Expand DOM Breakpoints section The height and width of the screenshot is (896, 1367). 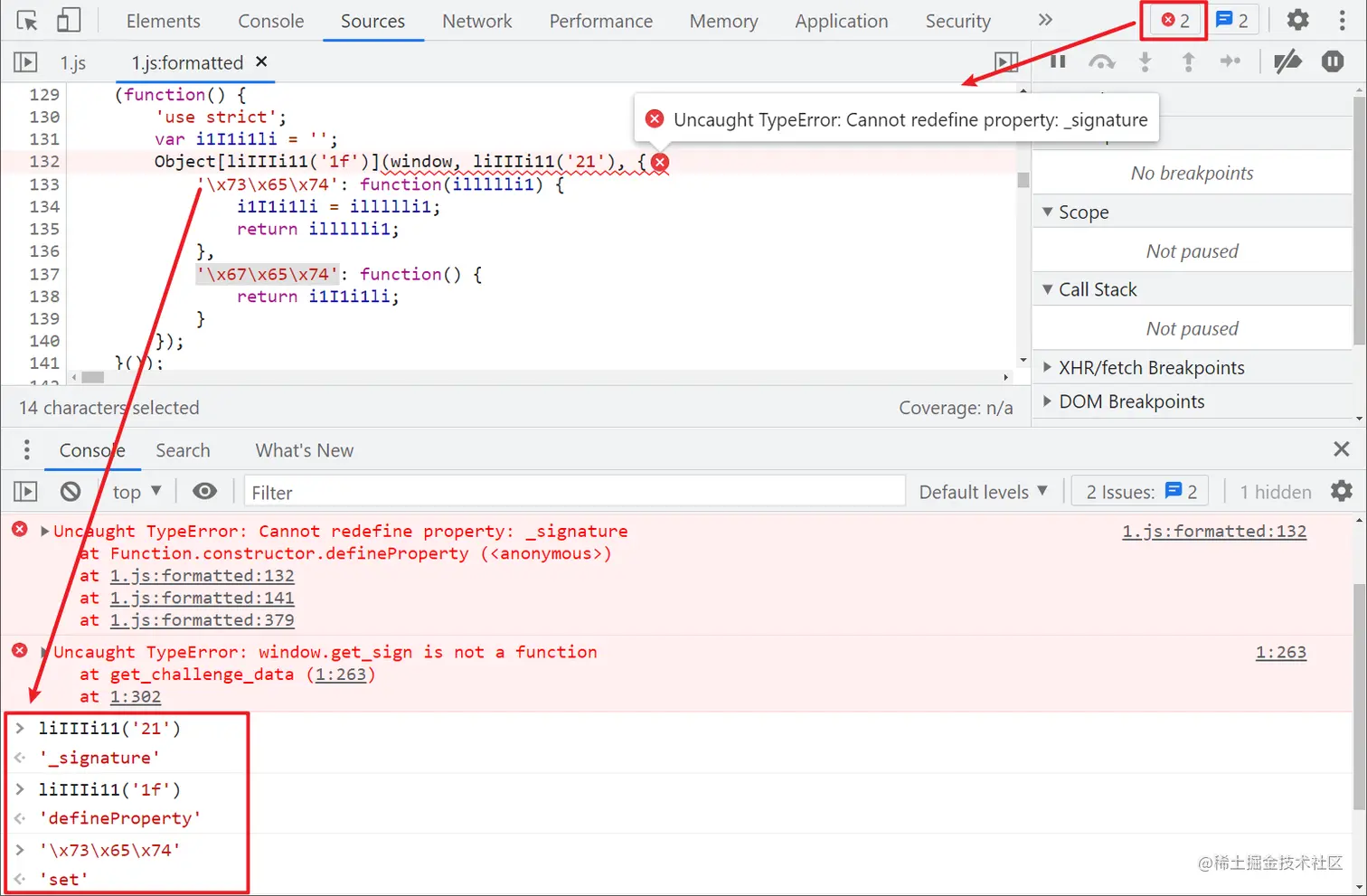(x=1192, y=401)
